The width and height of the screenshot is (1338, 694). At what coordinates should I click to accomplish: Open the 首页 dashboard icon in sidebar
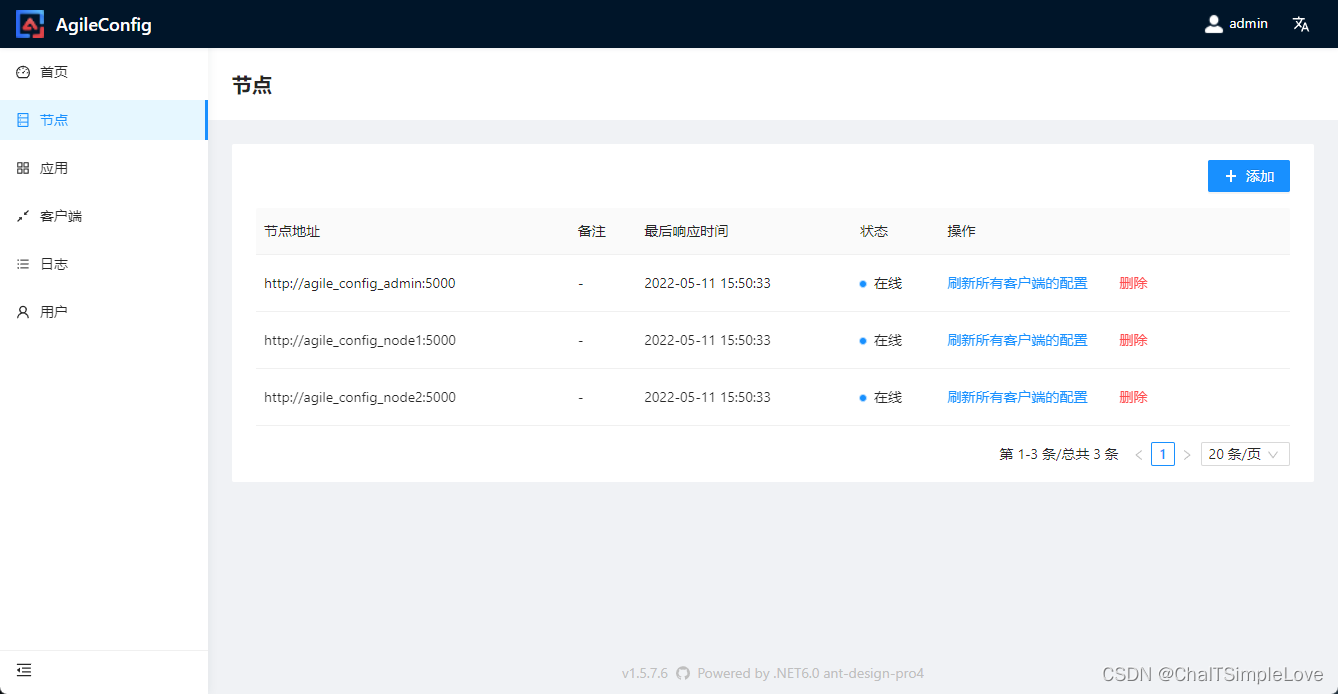coord(23,71)
